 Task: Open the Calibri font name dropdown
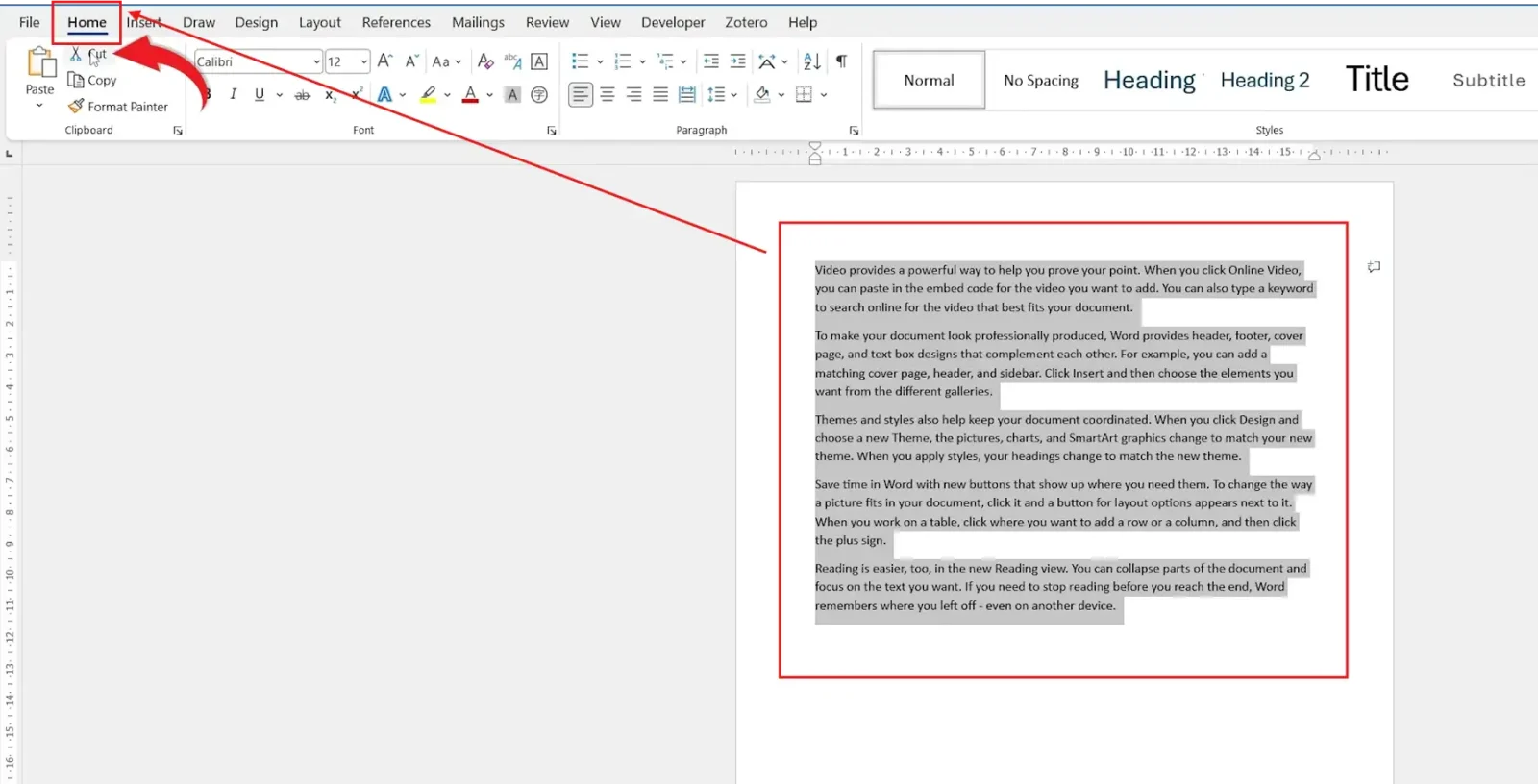click(316, 61)
